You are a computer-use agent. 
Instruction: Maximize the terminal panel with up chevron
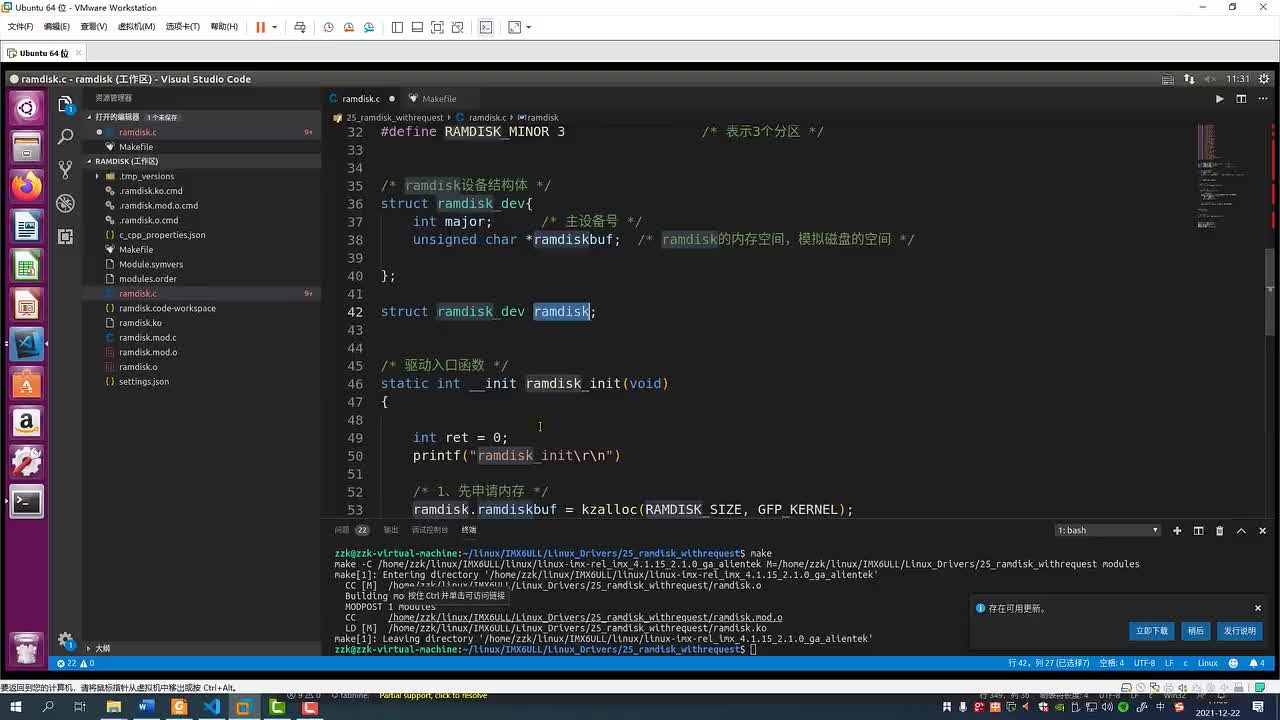(1241, 530)
